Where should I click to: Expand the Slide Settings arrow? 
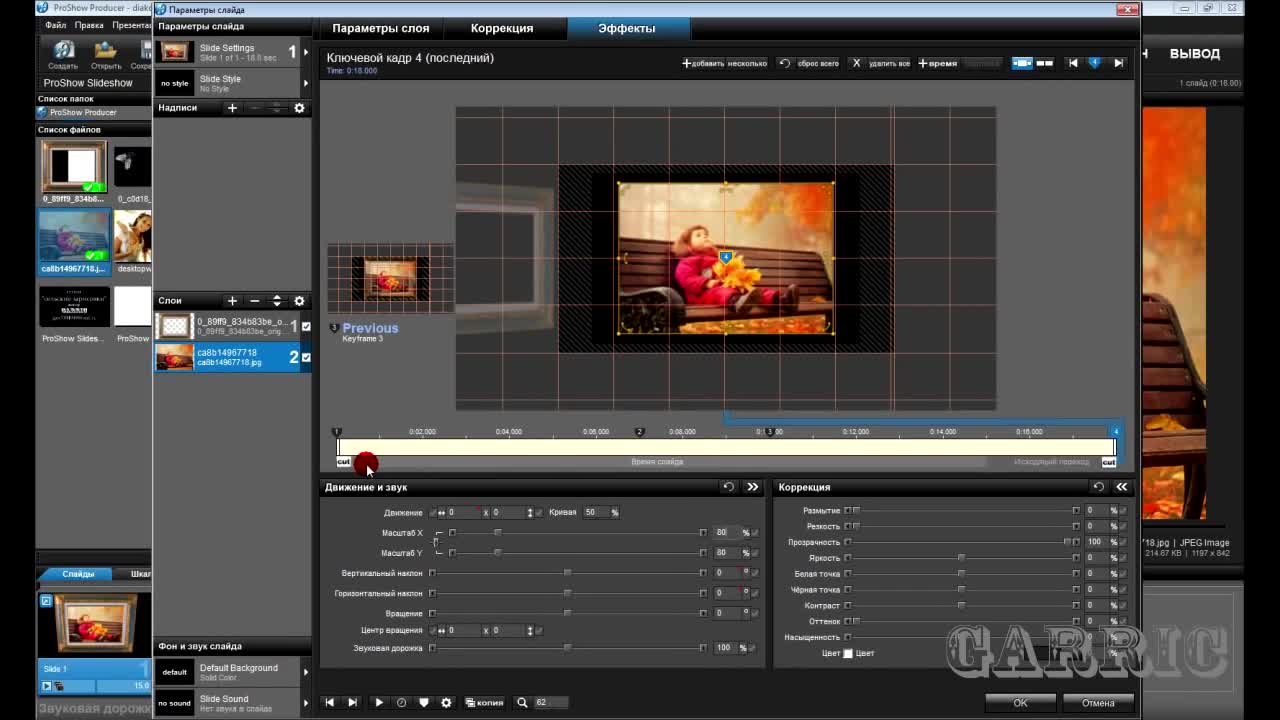306,52
